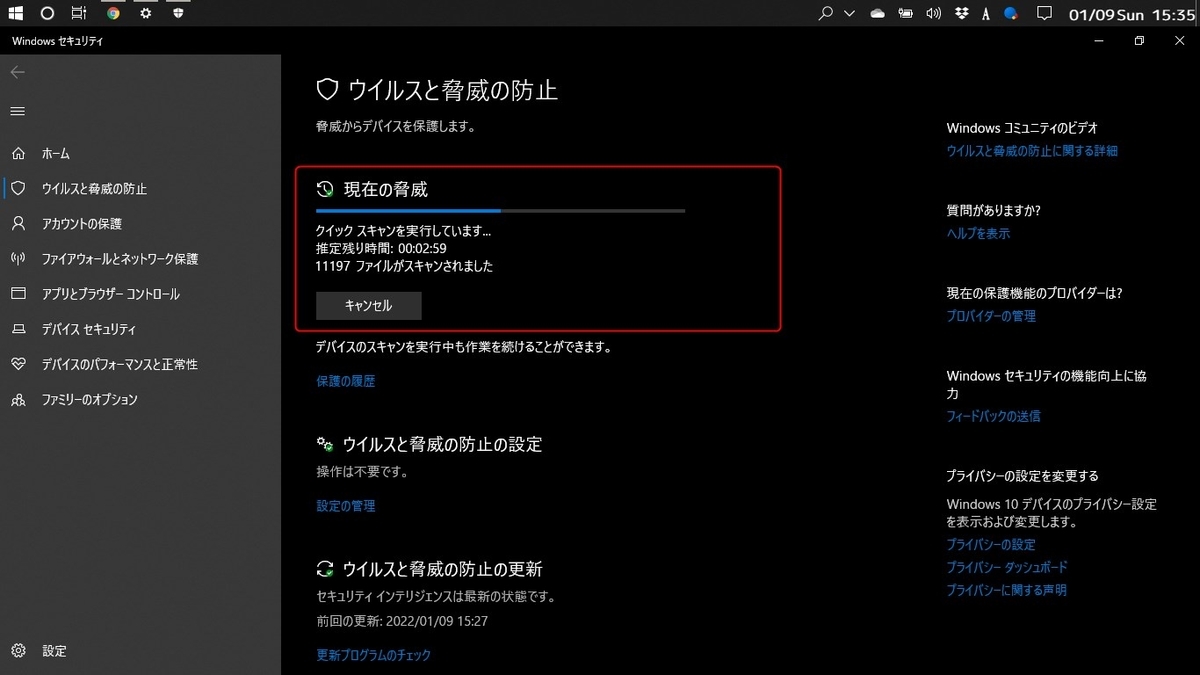Open Cortana circle icon in taskbar
Screen dimensions: 1200x675
tap(47, 14)
